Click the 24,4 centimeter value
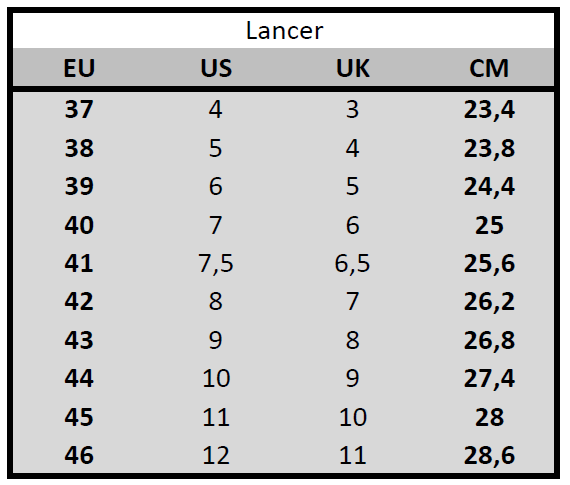 [x=489, y=187]
